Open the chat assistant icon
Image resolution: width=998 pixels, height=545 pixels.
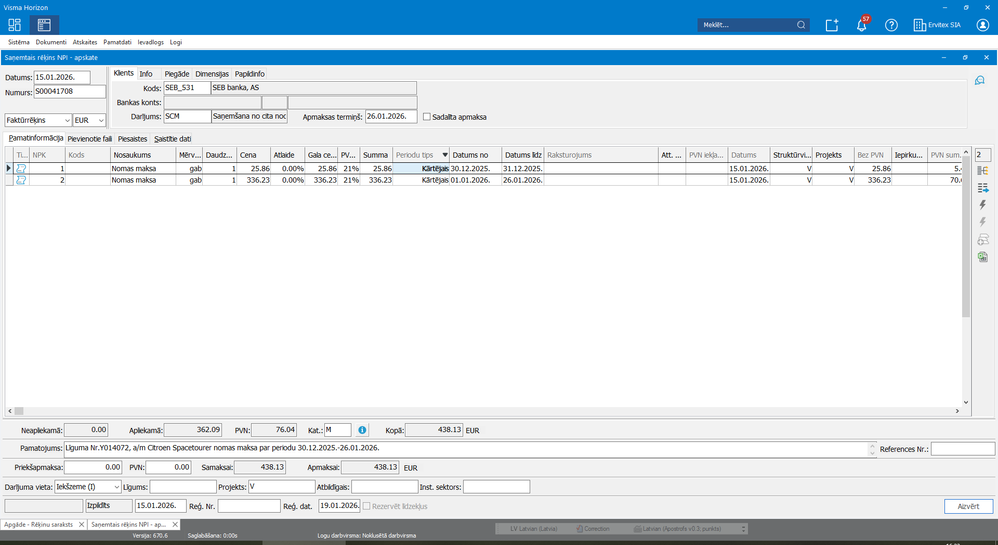click(980, 80)
